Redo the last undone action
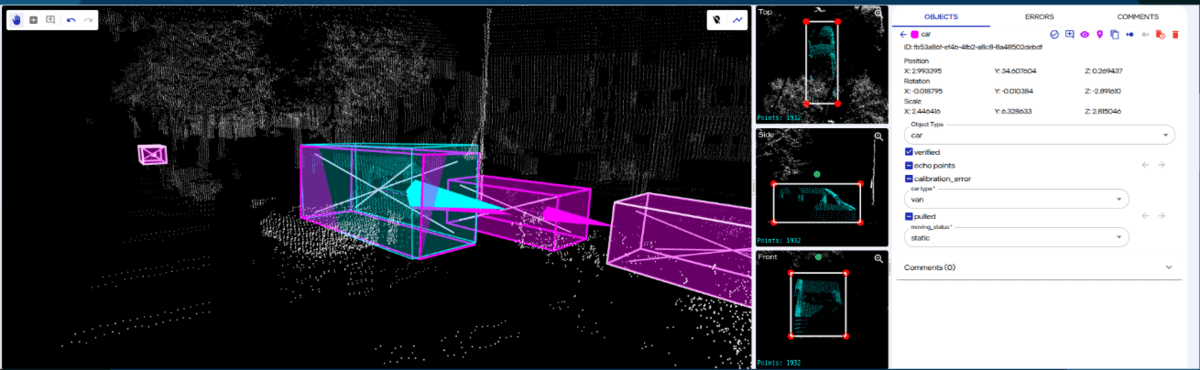 click(88, 20)
